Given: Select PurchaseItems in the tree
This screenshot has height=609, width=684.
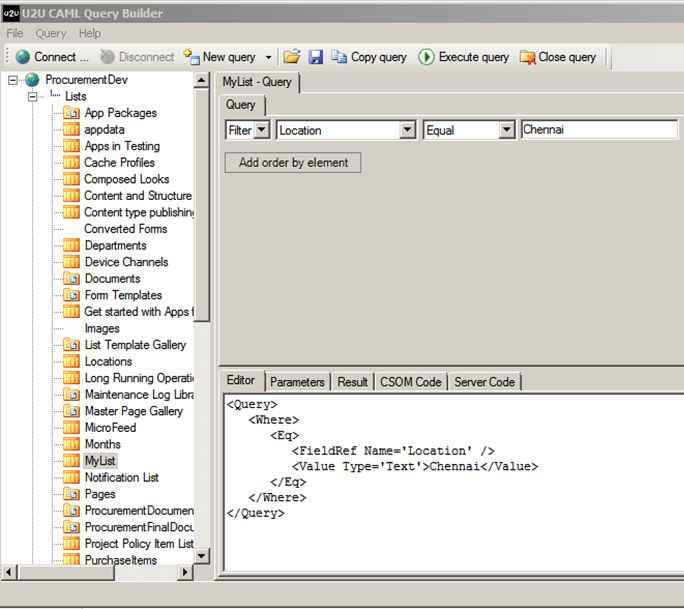Looking at the screenshot, I should [x=121, y=560].
